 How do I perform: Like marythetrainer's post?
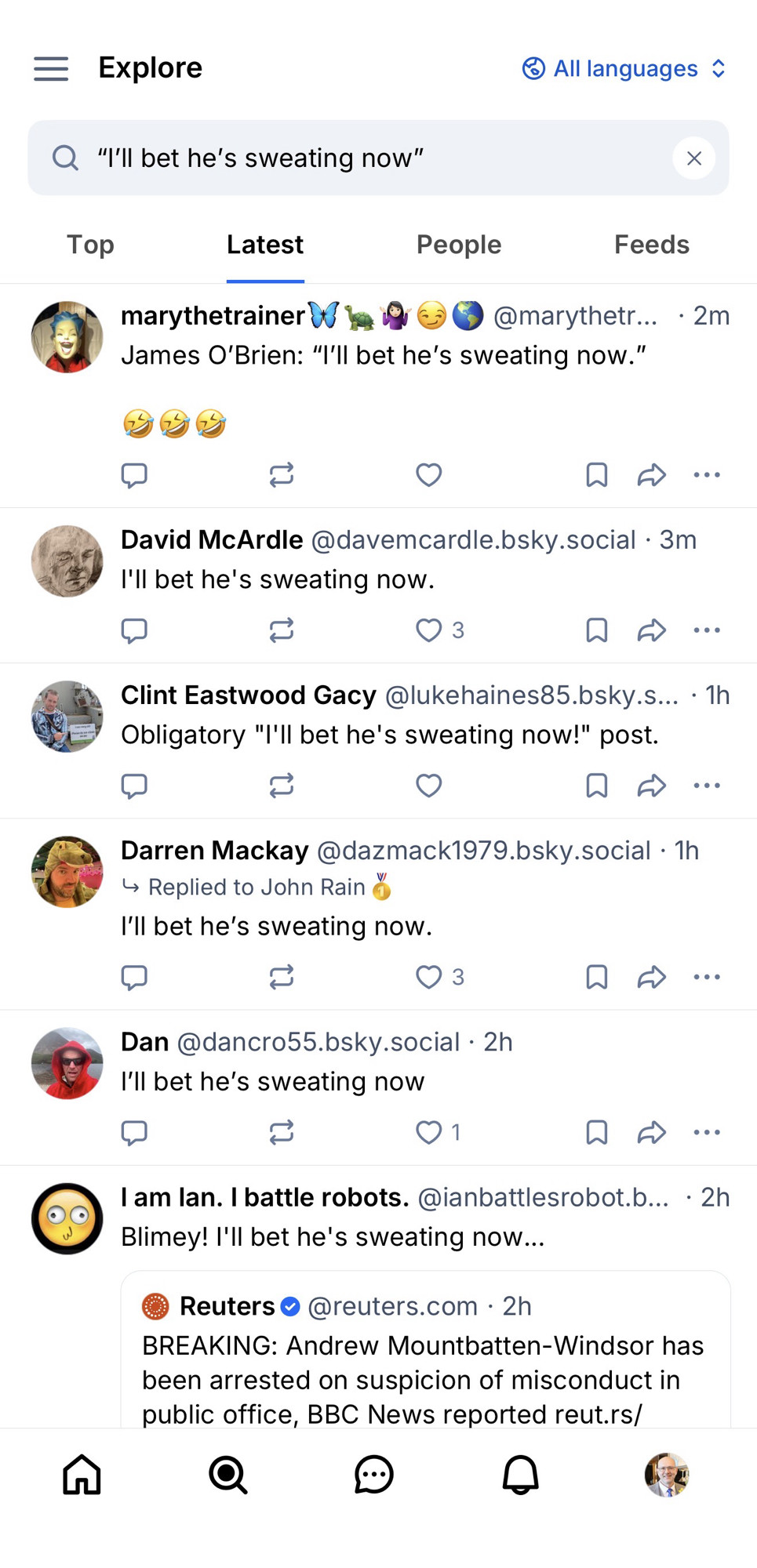pos(428,475)
